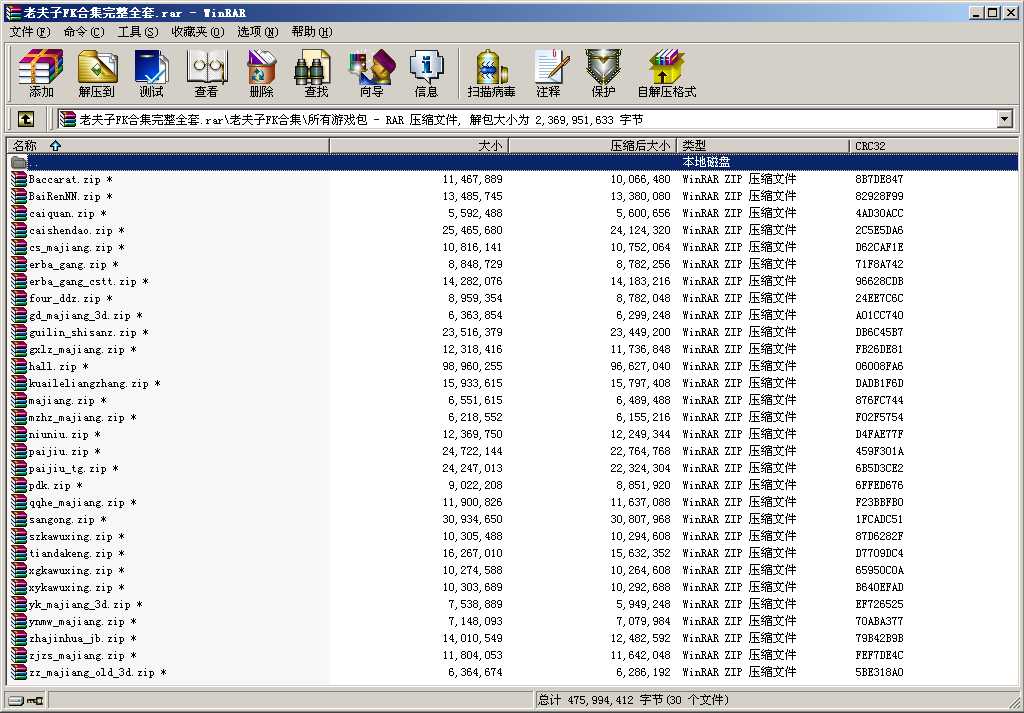
Task: Select yk_majiang_3d.zip file
Action: pos(86,604)
